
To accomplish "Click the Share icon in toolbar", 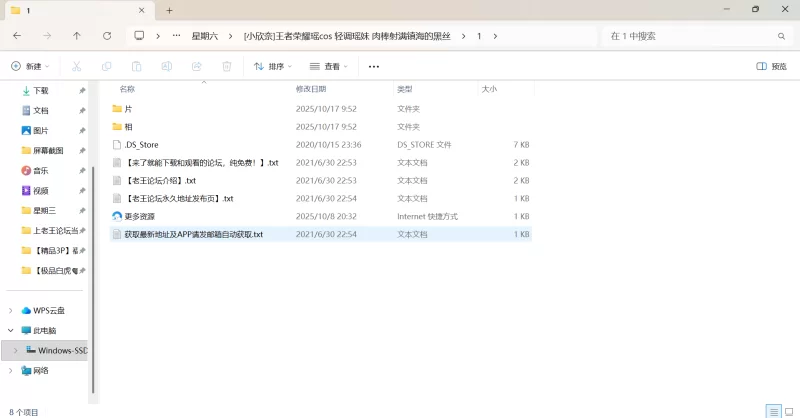I will pos(197,67).
